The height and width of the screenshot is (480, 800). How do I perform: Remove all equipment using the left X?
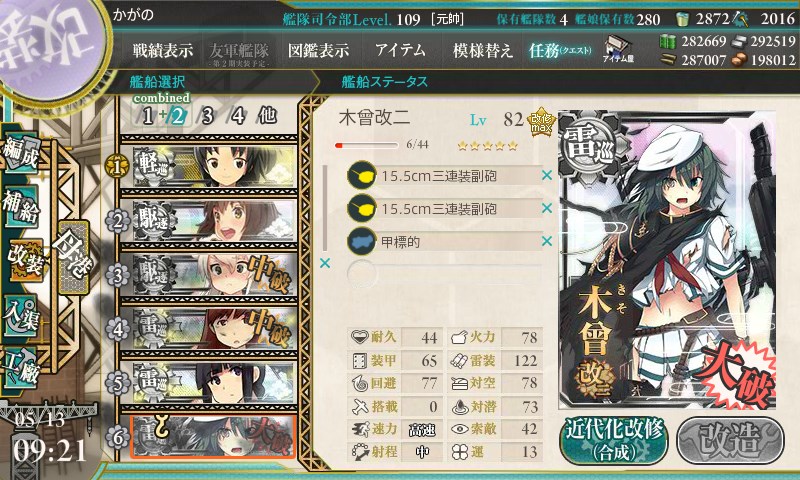[x=324, y=263]
